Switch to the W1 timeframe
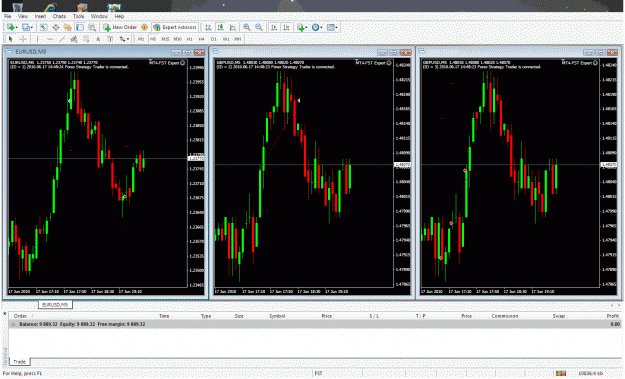This screenshot has height=379, width=625. pyautogui.click(x=226, y=39)
